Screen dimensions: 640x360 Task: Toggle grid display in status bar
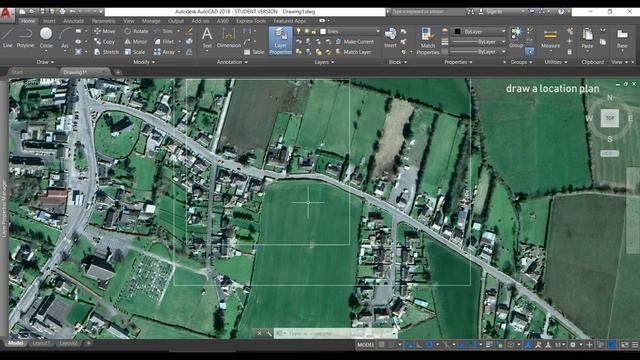[381, 345]
